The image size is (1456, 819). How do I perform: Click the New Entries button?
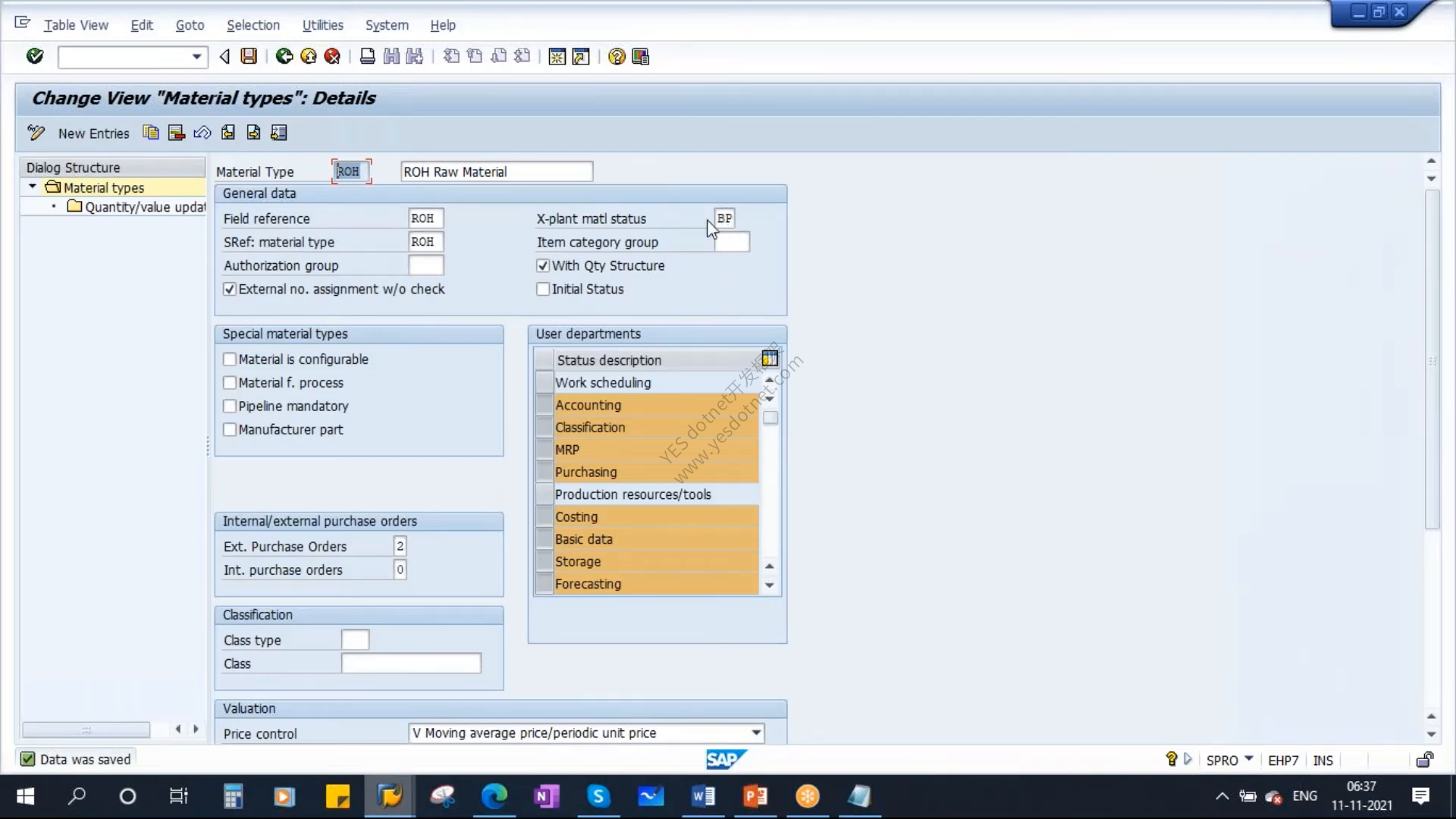click(x=93, y=133)
